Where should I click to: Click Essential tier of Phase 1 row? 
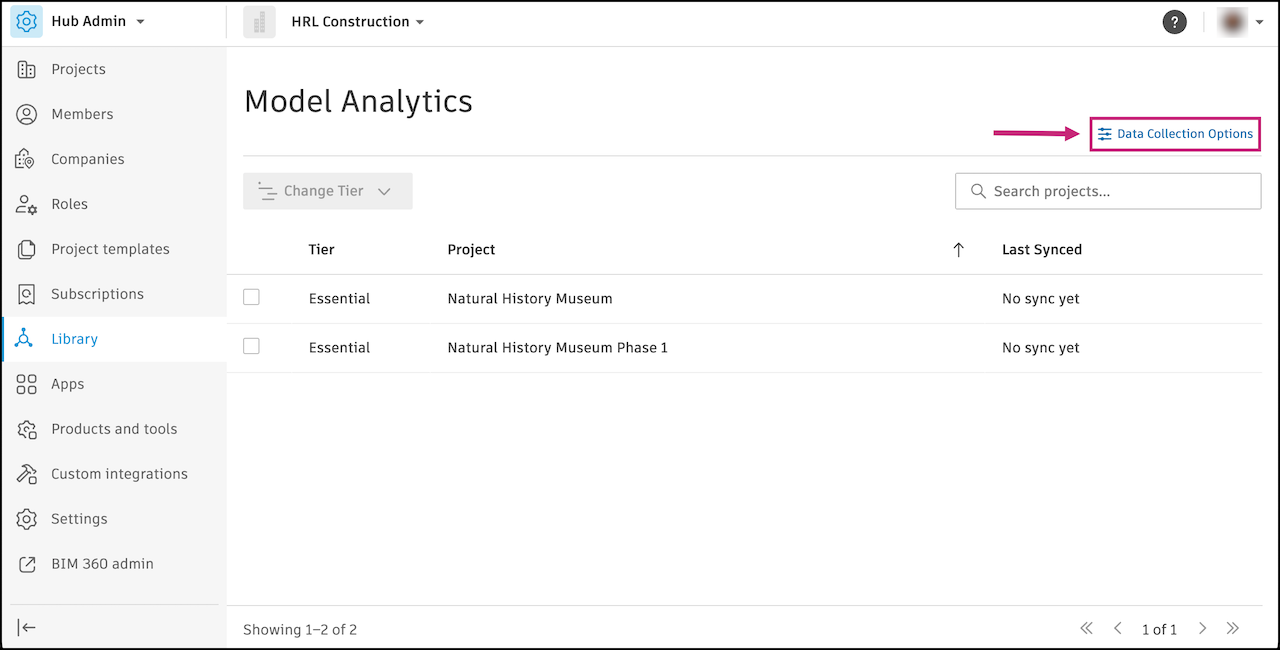coord(339,347)
